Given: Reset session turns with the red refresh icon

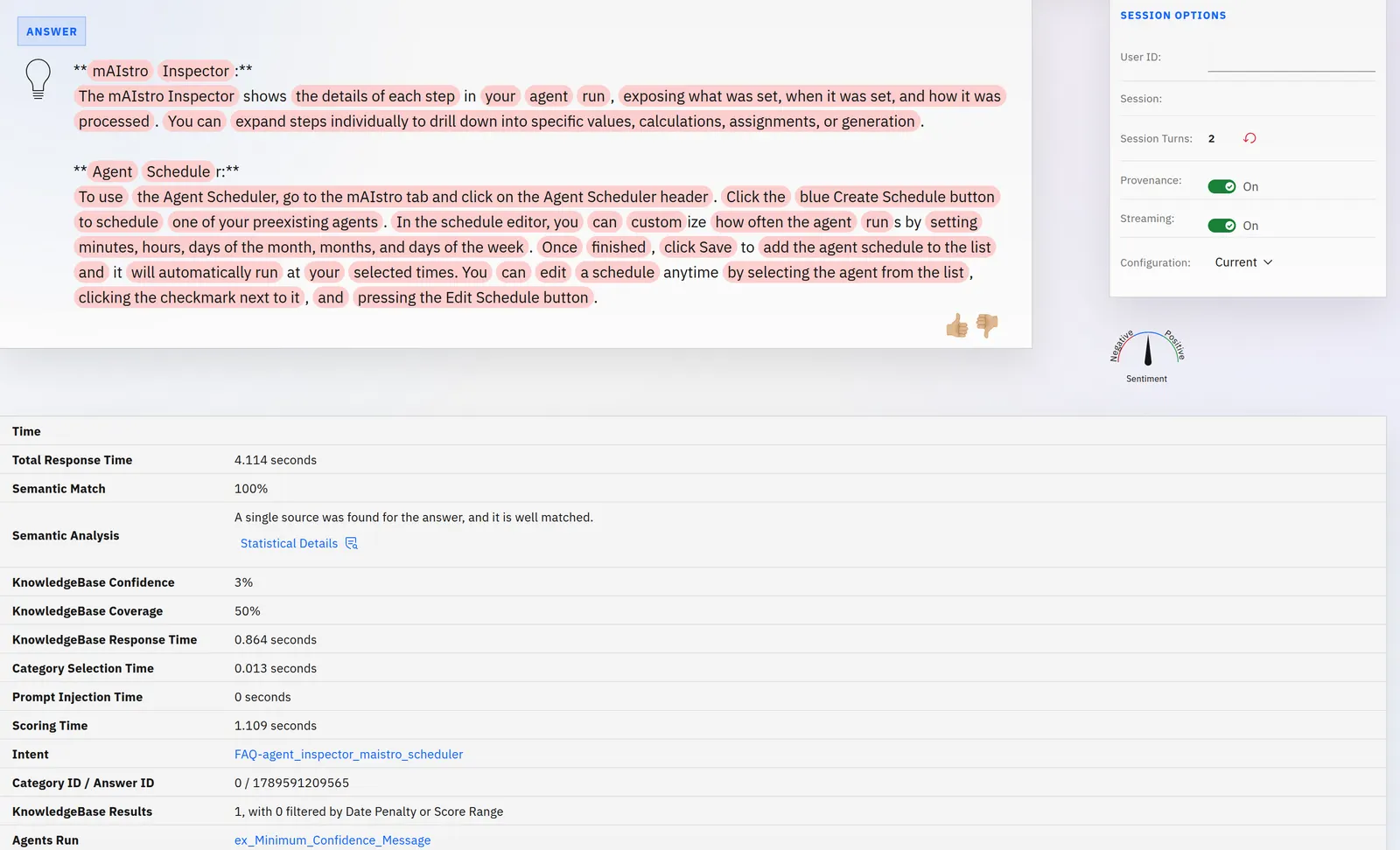Looking at the screenshot, I should click(1249, 138).
